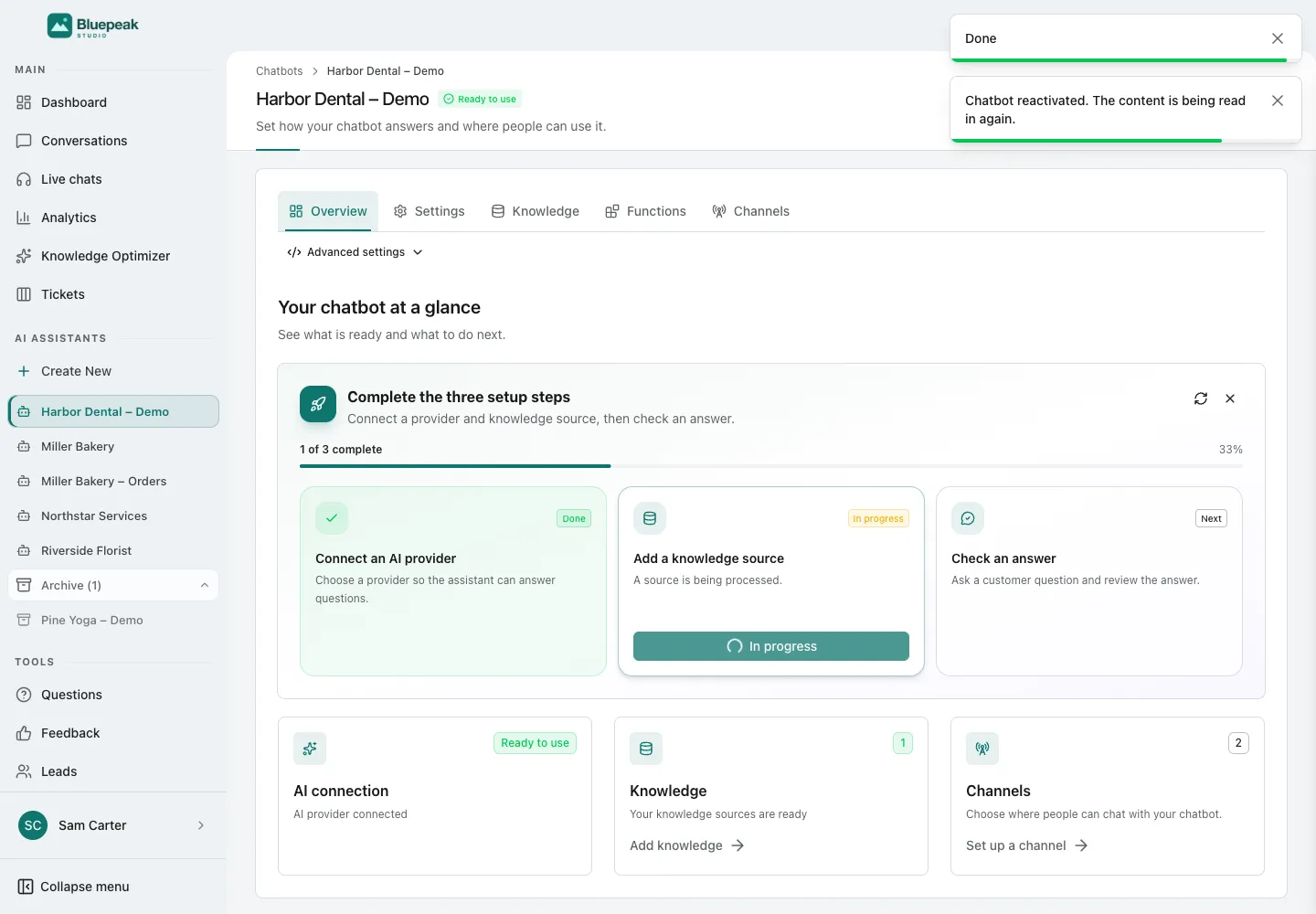Viewport: 1316px width, 914px height.
Task: Refresh the setup steps status
Action: (1201, 399)
